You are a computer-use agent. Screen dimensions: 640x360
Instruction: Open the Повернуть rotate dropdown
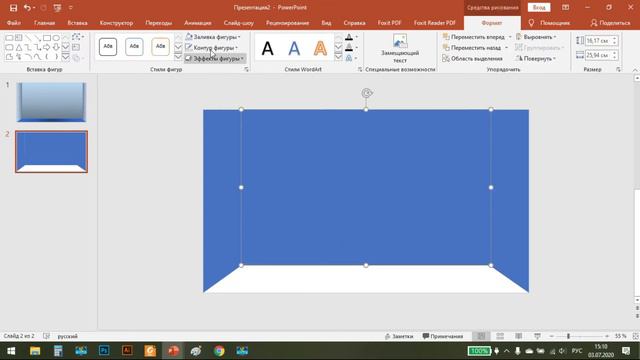click(x=536, y=59)
